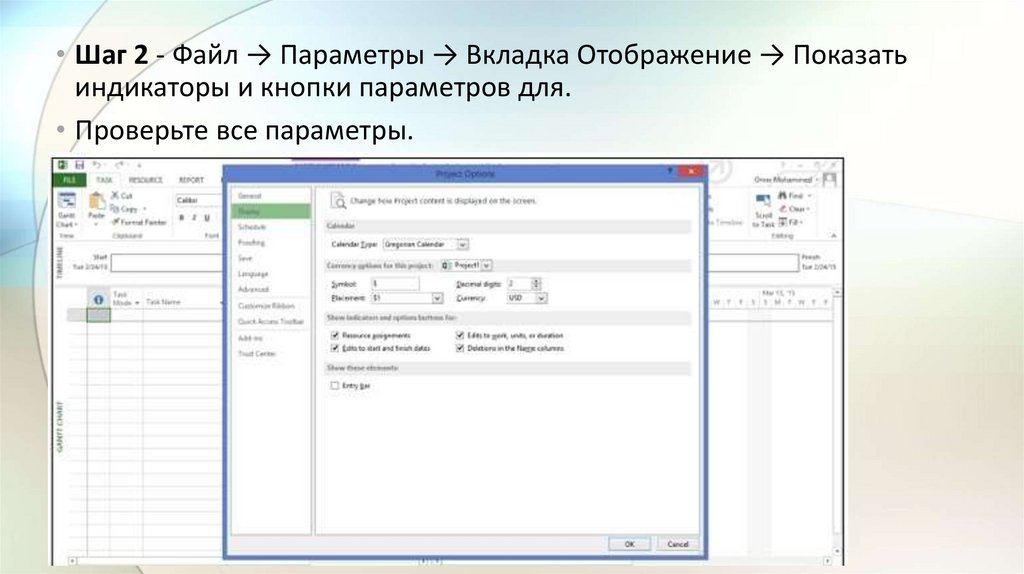Viewport: 1024px width, 574px height.
Task: Switch to the RESOURCE ribbon tab
Action: click(x=145, y=180)
